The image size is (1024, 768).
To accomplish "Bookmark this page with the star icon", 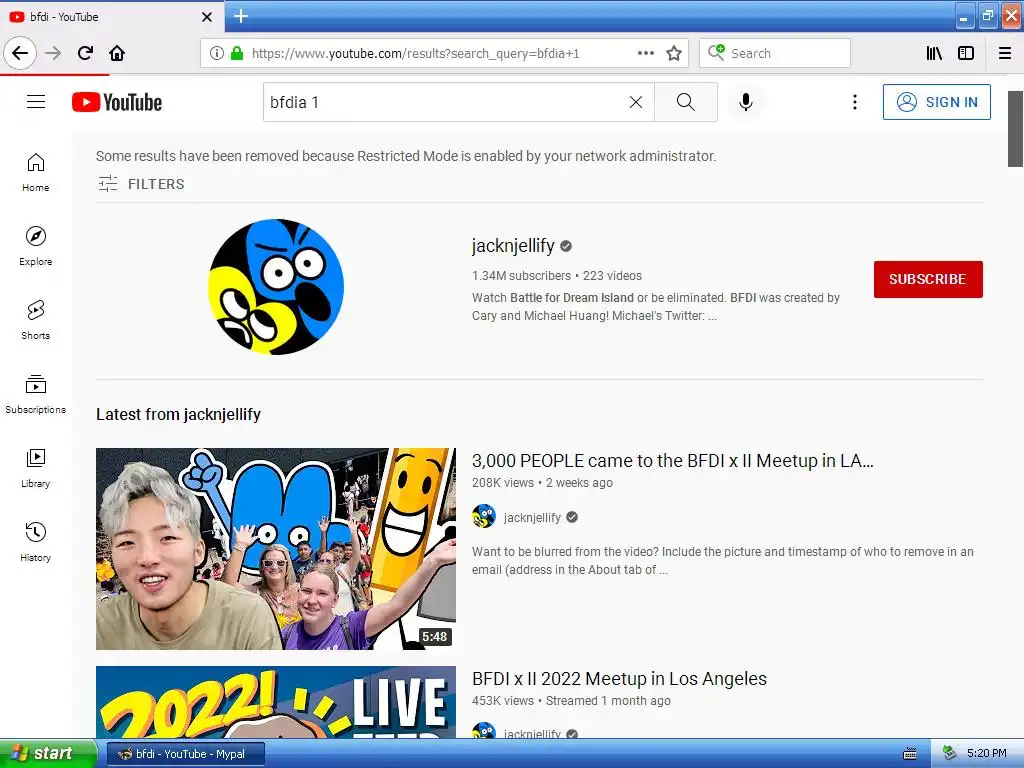I will [x=674, y=53].
